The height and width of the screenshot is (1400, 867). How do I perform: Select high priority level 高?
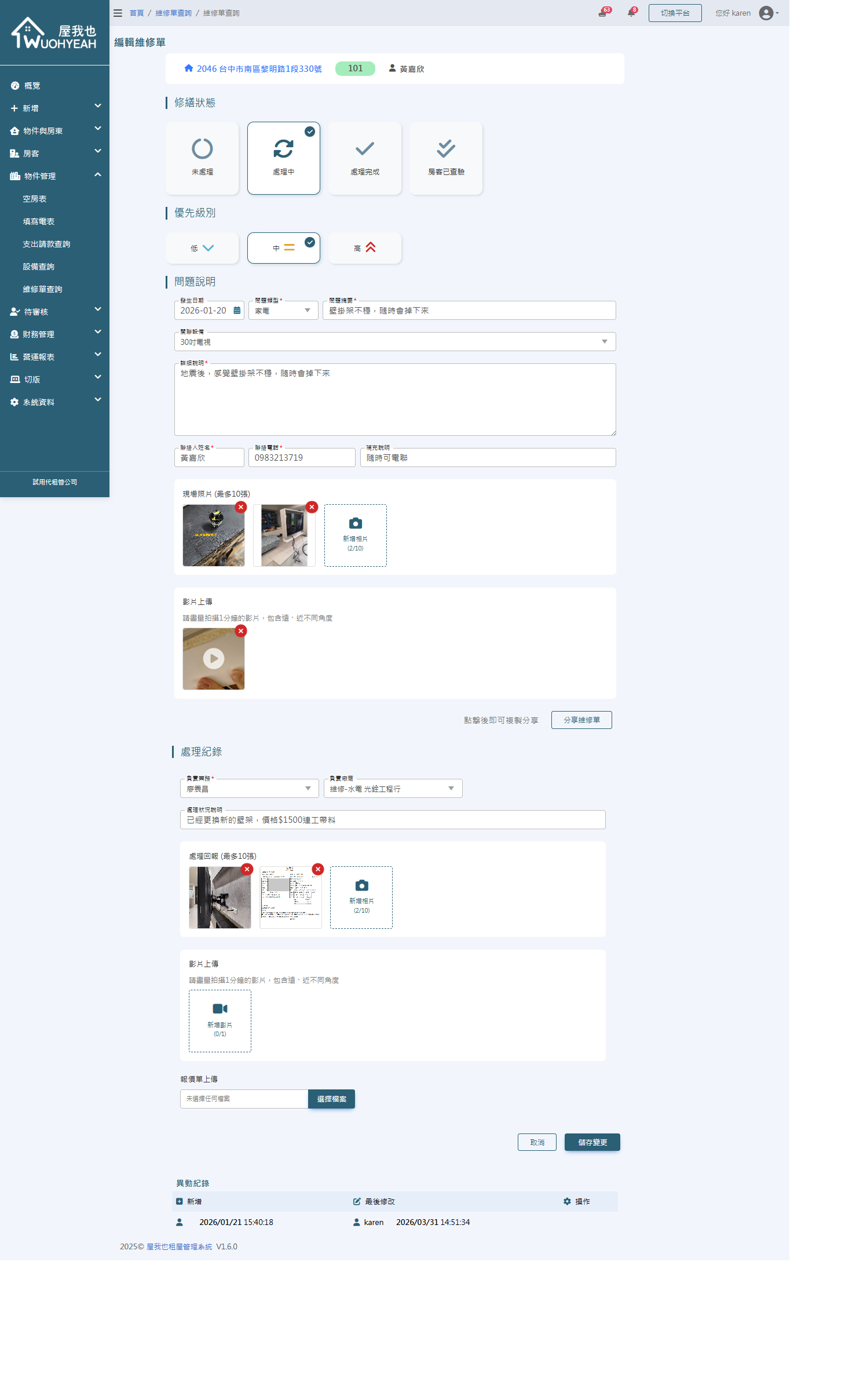(x=364, y=248)
